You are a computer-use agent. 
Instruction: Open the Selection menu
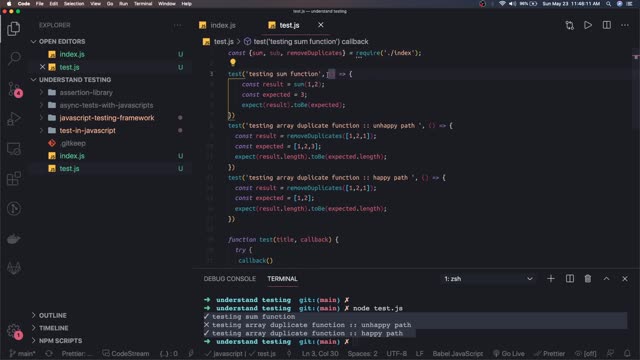coord(74,4)
